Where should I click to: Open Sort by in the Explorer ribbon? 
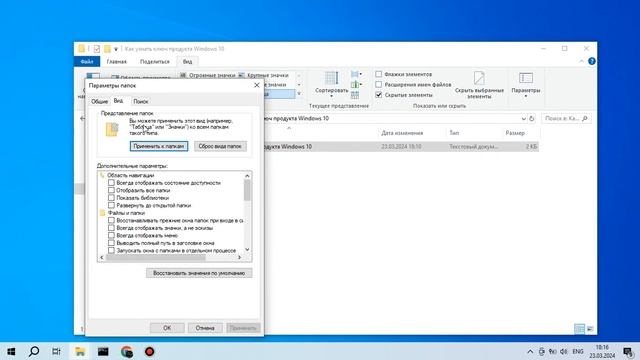click(x=331, y=84)
